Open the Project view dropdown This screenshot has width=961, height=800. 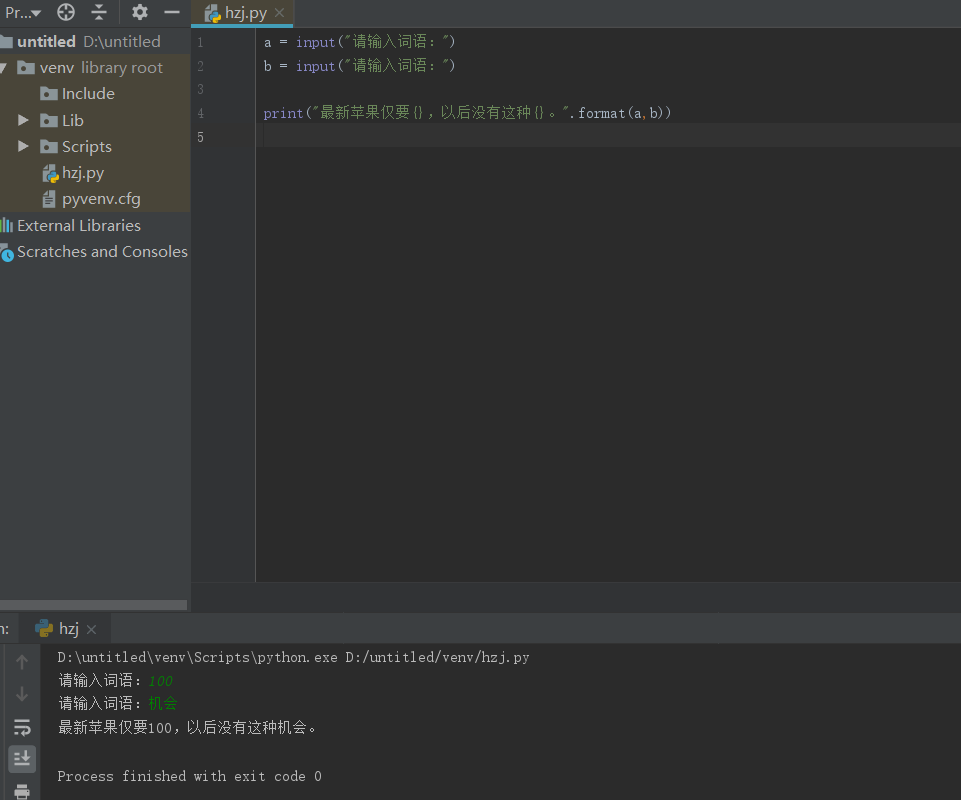tap(23, 12)
